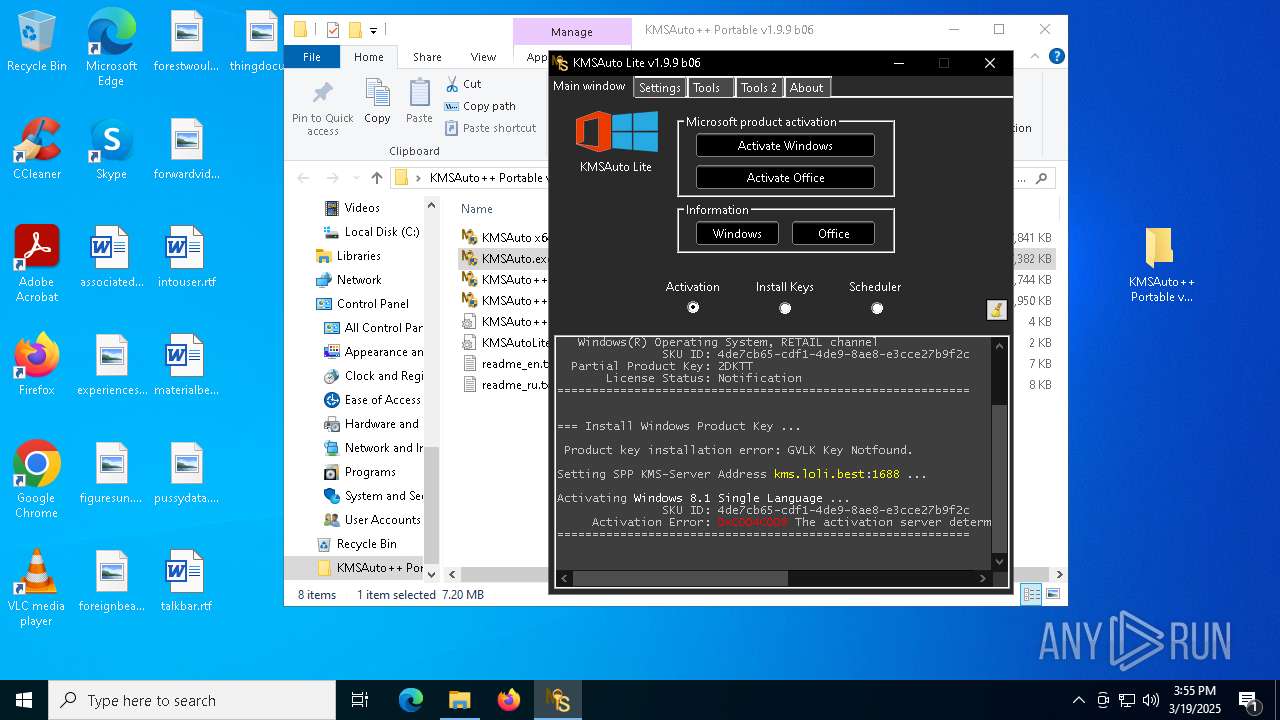Image resolution: width=1280 pixels, height=720 pixels.
Task: Click the taskbar search box
Action: click(192, 700)
